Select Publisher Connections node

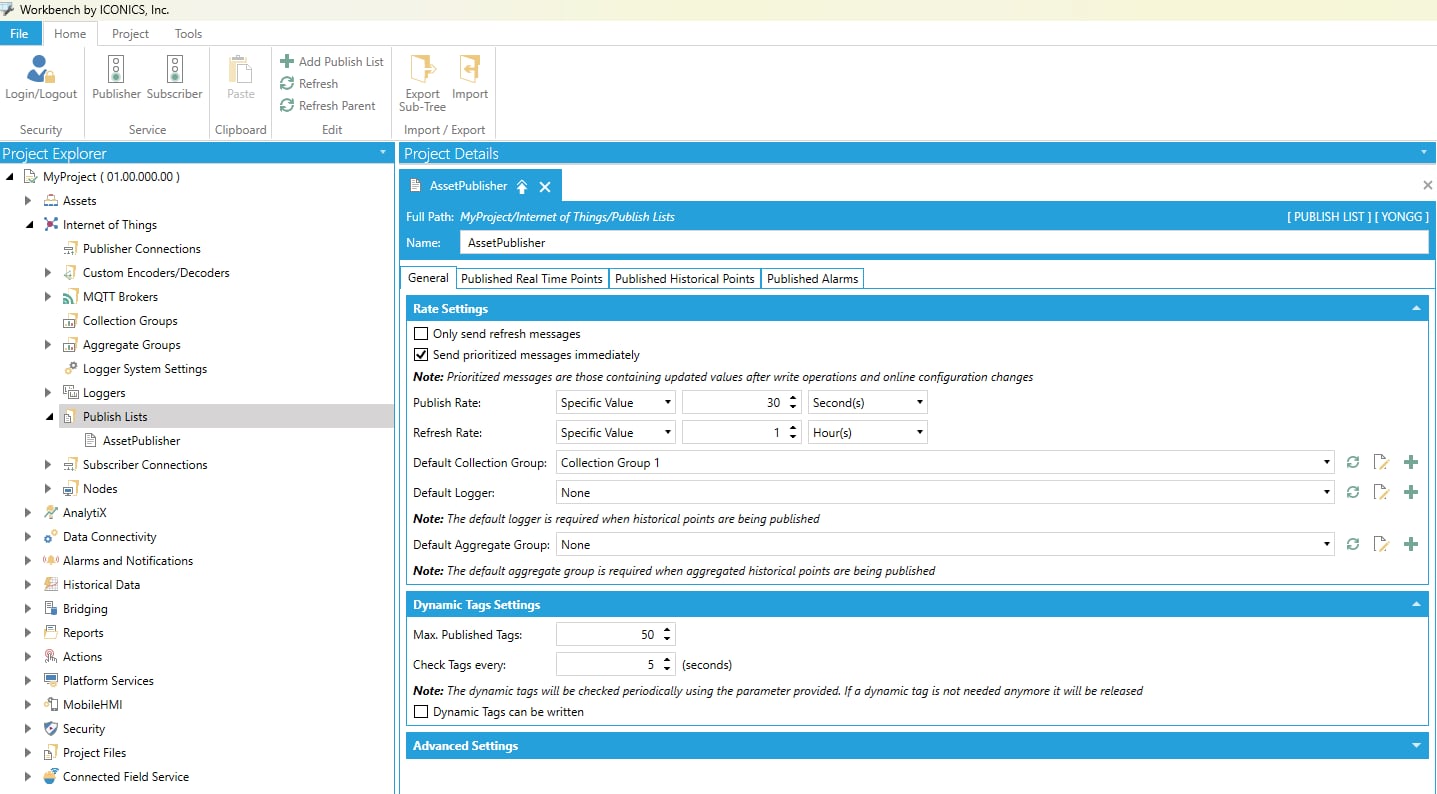[141, 248]
